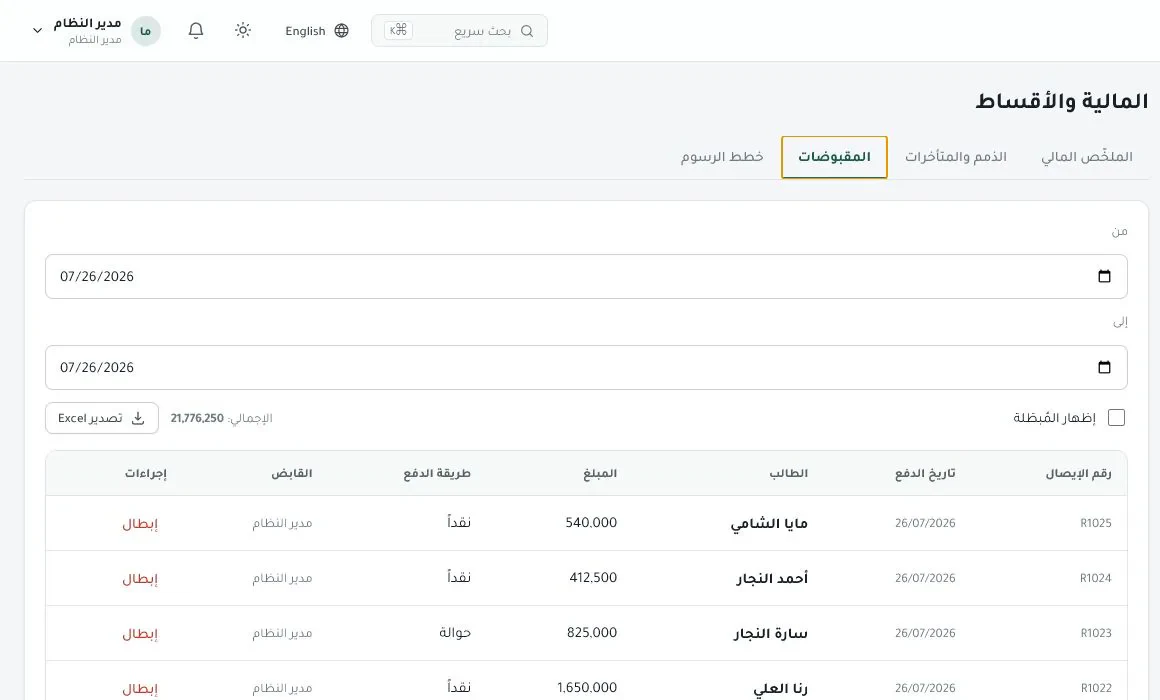Viewport: 1160px width, 700px height.
Task: Click student name رنا العلي
Action: coord(780,689)
